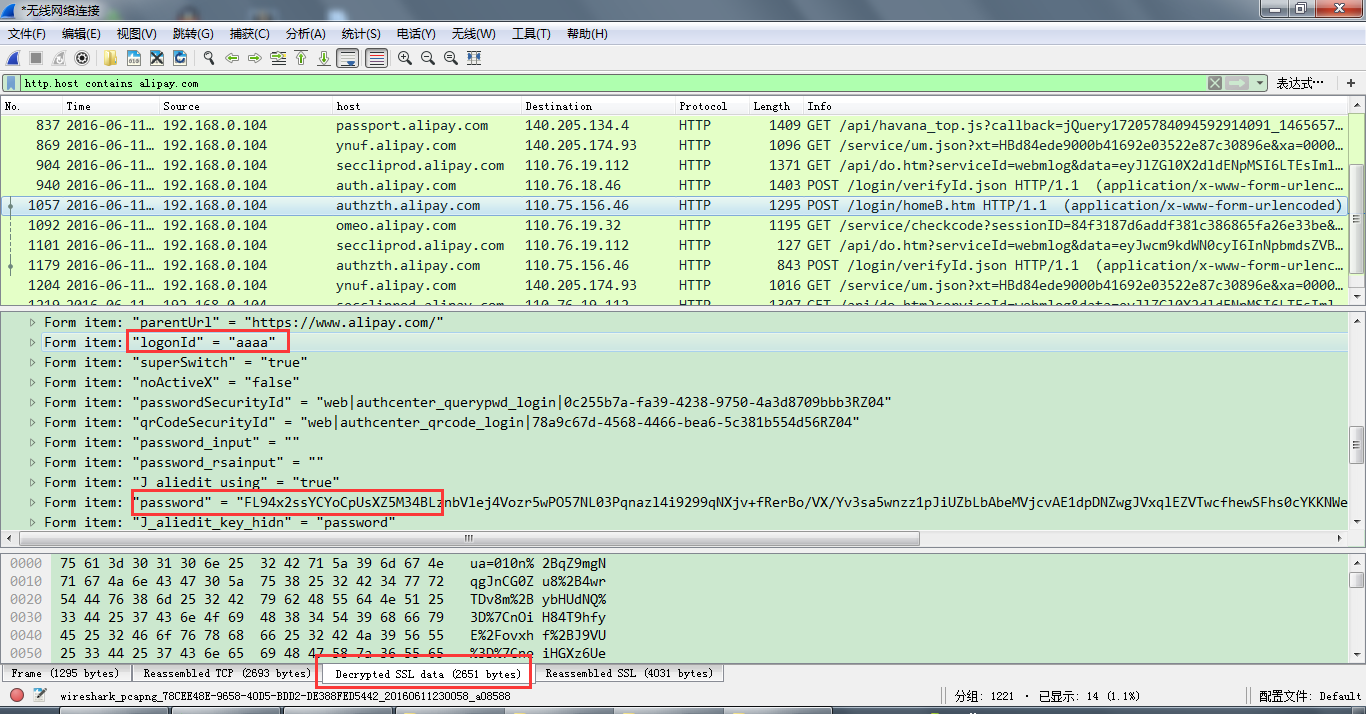Viewport: 1366px width, 714px height.
Task: Click the 表达式 expression button
Action: [1300, 83]
